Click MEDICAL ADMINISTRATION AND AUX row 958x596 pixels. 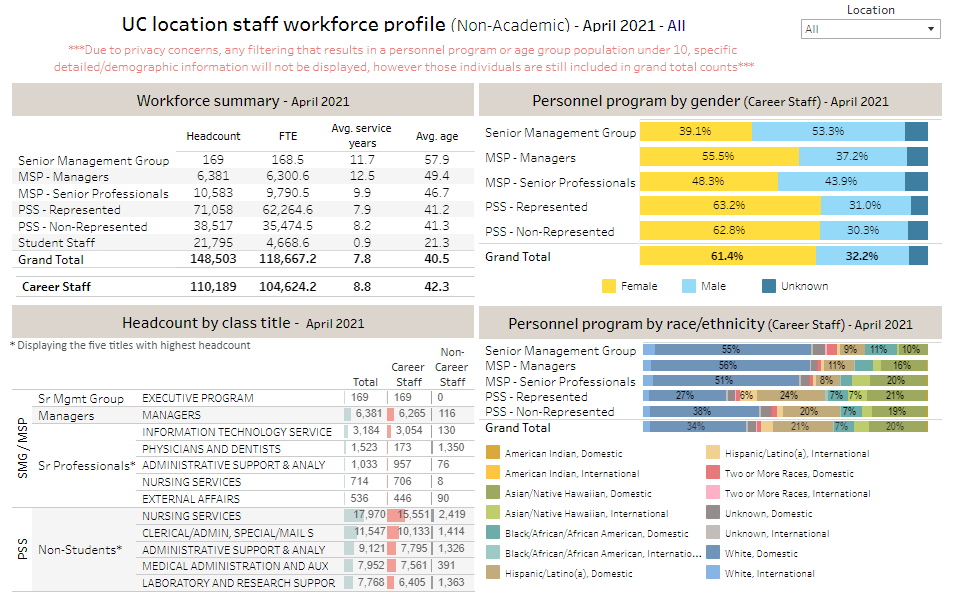tap(235, 566)
